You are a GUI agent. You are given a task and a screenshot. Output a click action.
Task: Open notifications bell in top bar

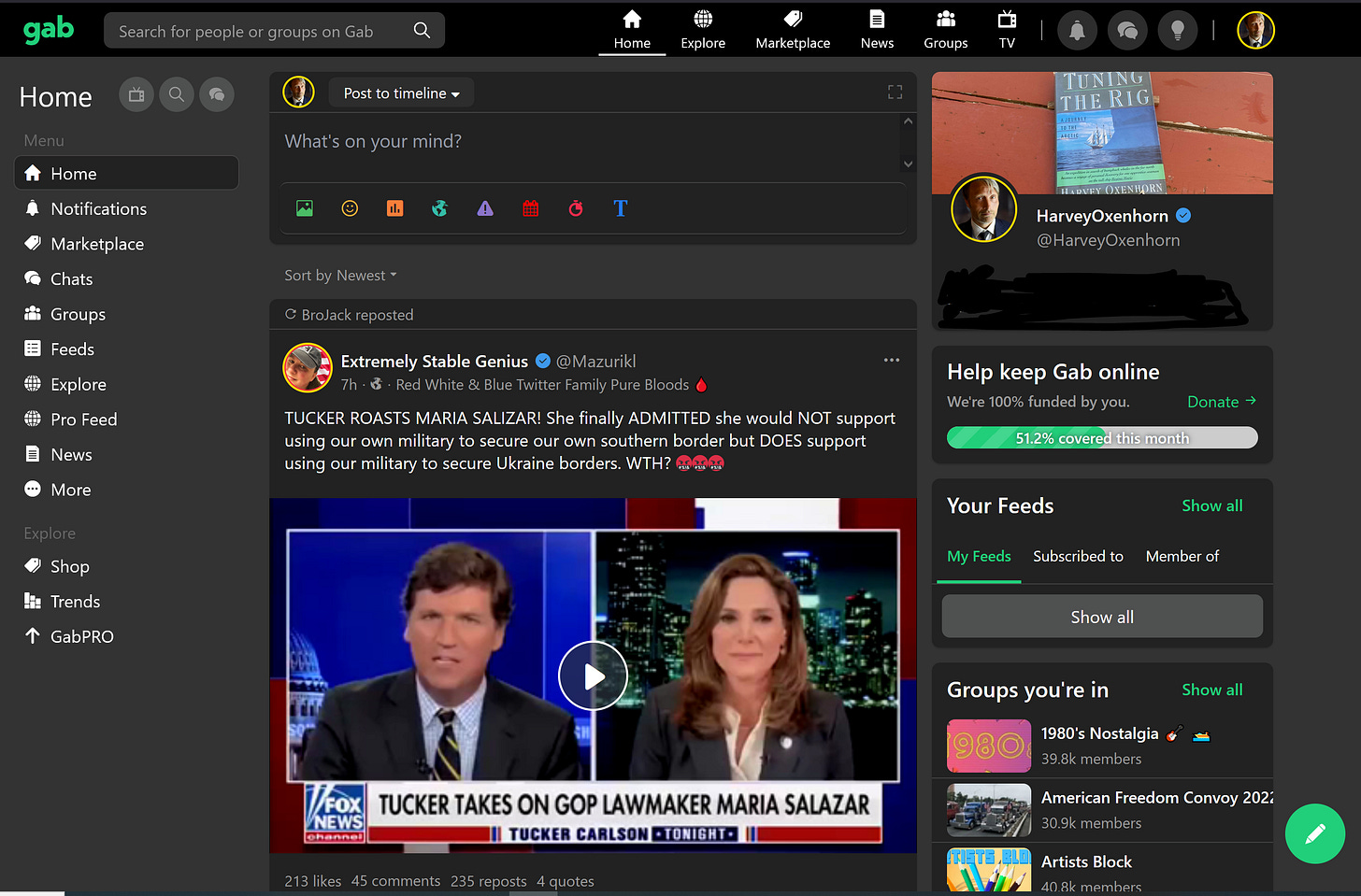tap(1077, 31)
